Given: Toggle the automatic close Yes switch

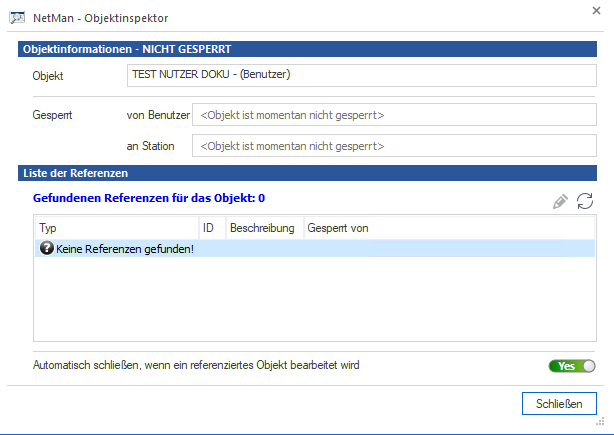Looking at the screenshot, I should click(572, 366).
